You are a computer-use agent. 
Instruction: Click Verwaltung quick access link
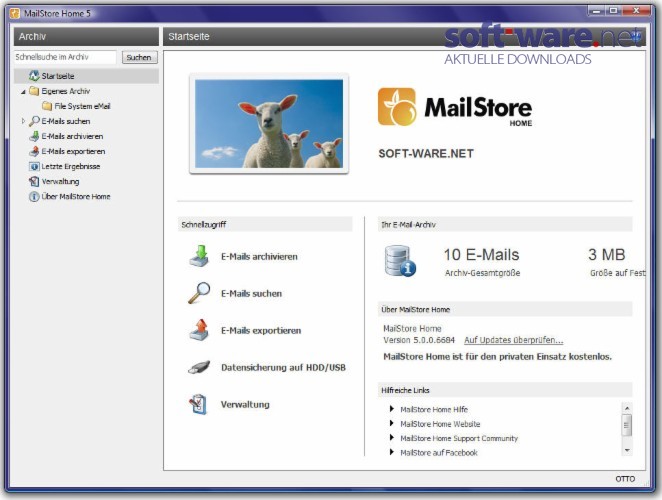[x=245, y=405]
